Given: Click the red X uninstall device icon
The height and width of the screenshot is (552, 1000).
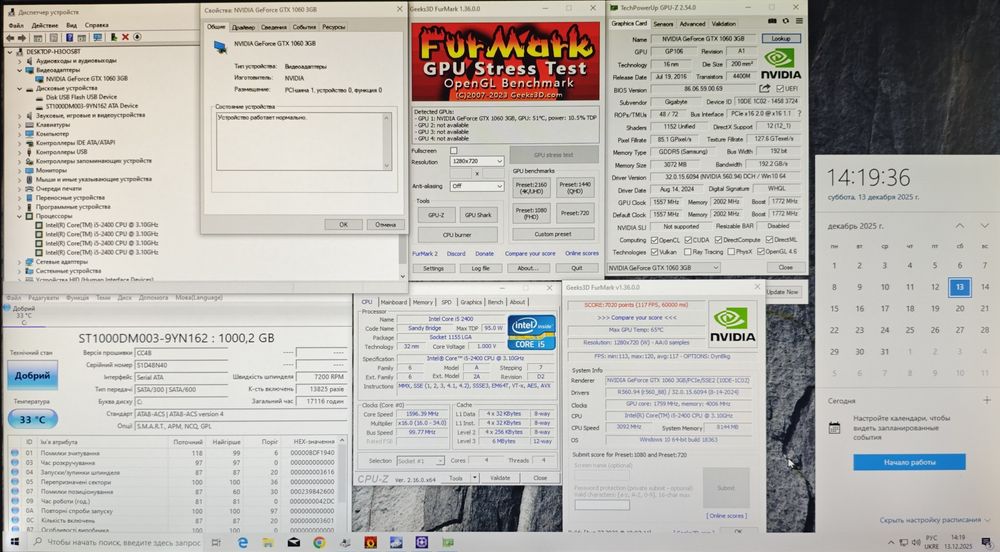Looking at the screenshot, I should pyautogui.click(x=126, y=38).
